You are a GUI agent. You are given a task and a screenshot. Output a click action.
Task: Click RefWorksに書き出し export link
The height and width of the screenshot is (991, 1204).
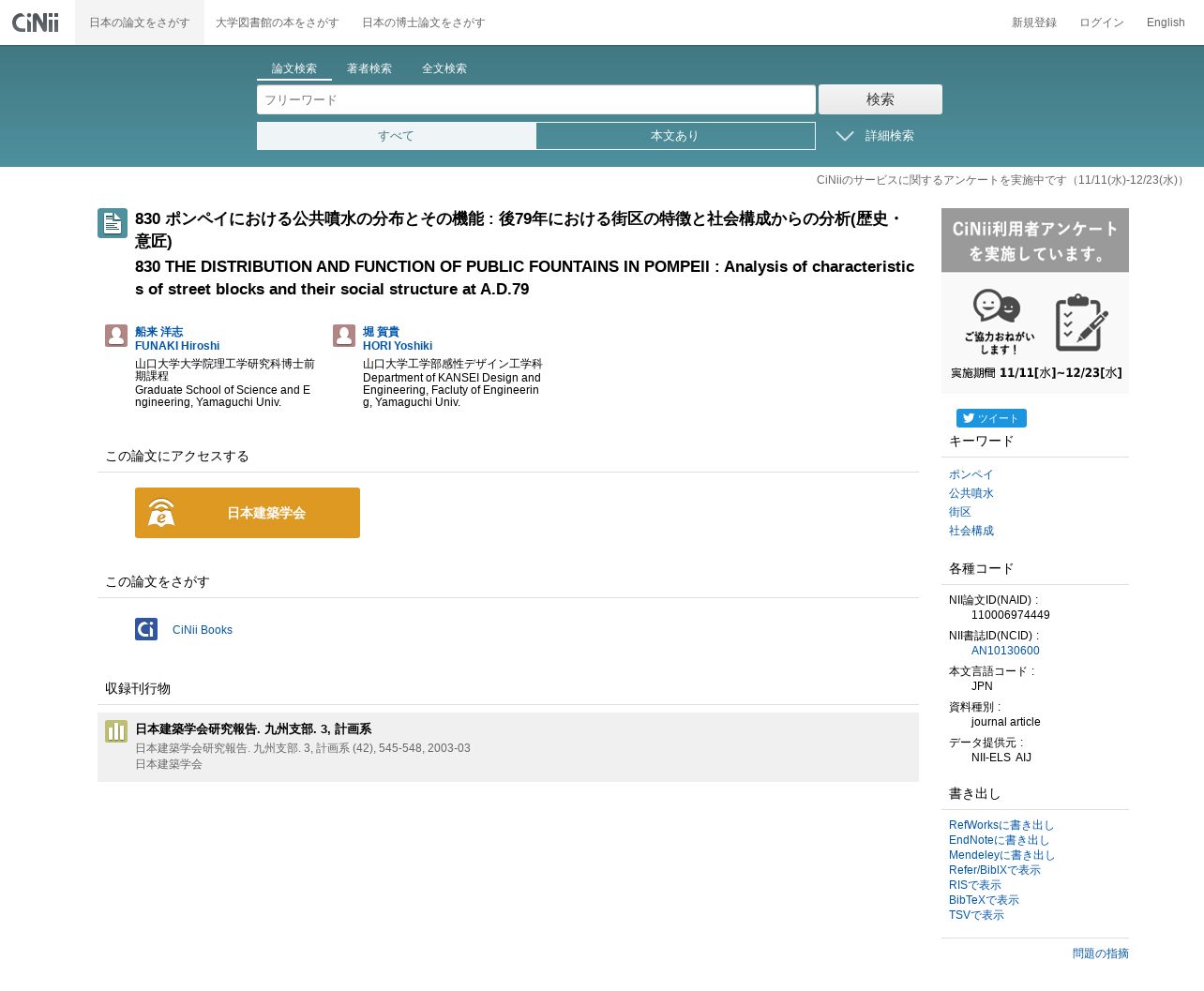tap(1001, 825)
